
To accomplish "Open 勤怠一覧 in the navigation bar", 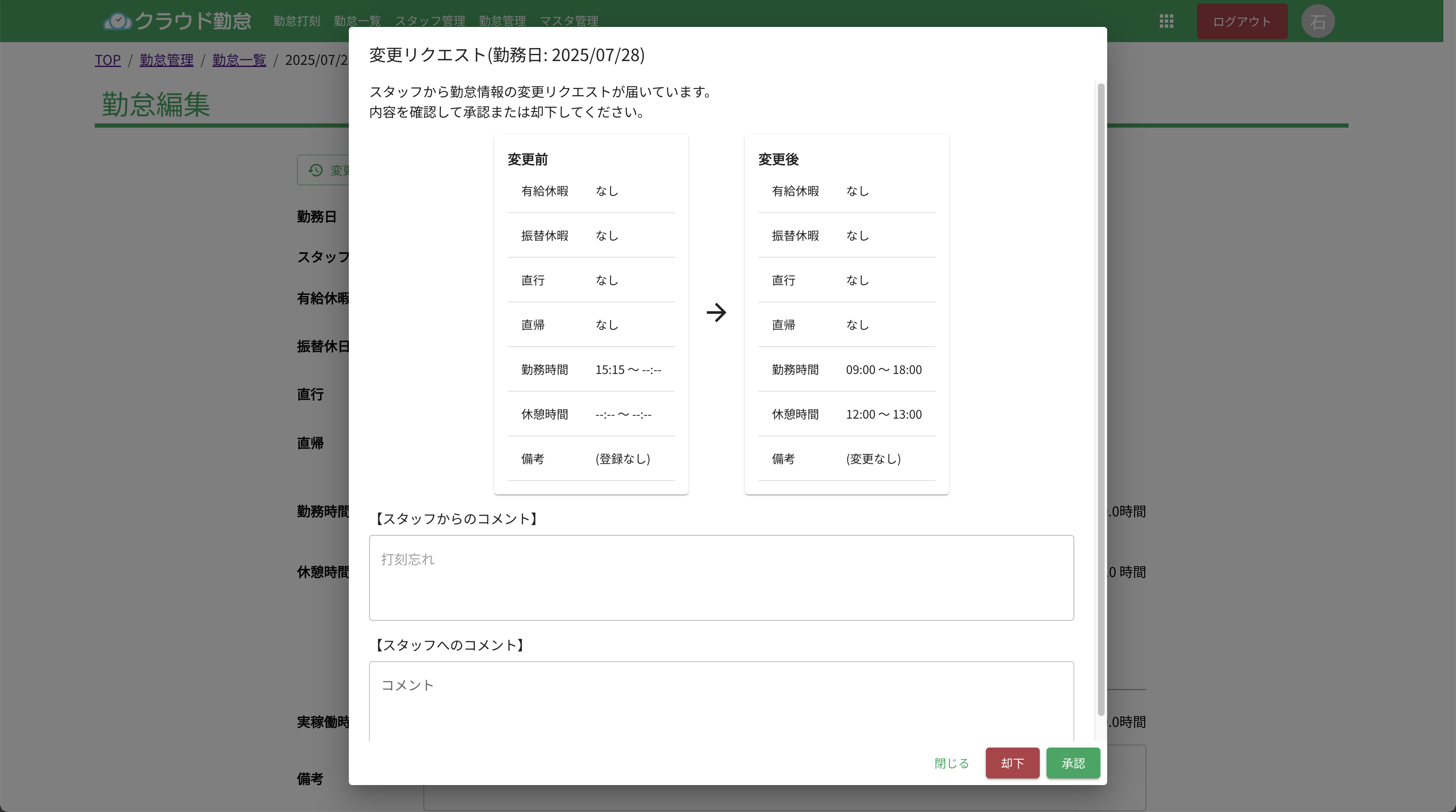I will (357, 21).
